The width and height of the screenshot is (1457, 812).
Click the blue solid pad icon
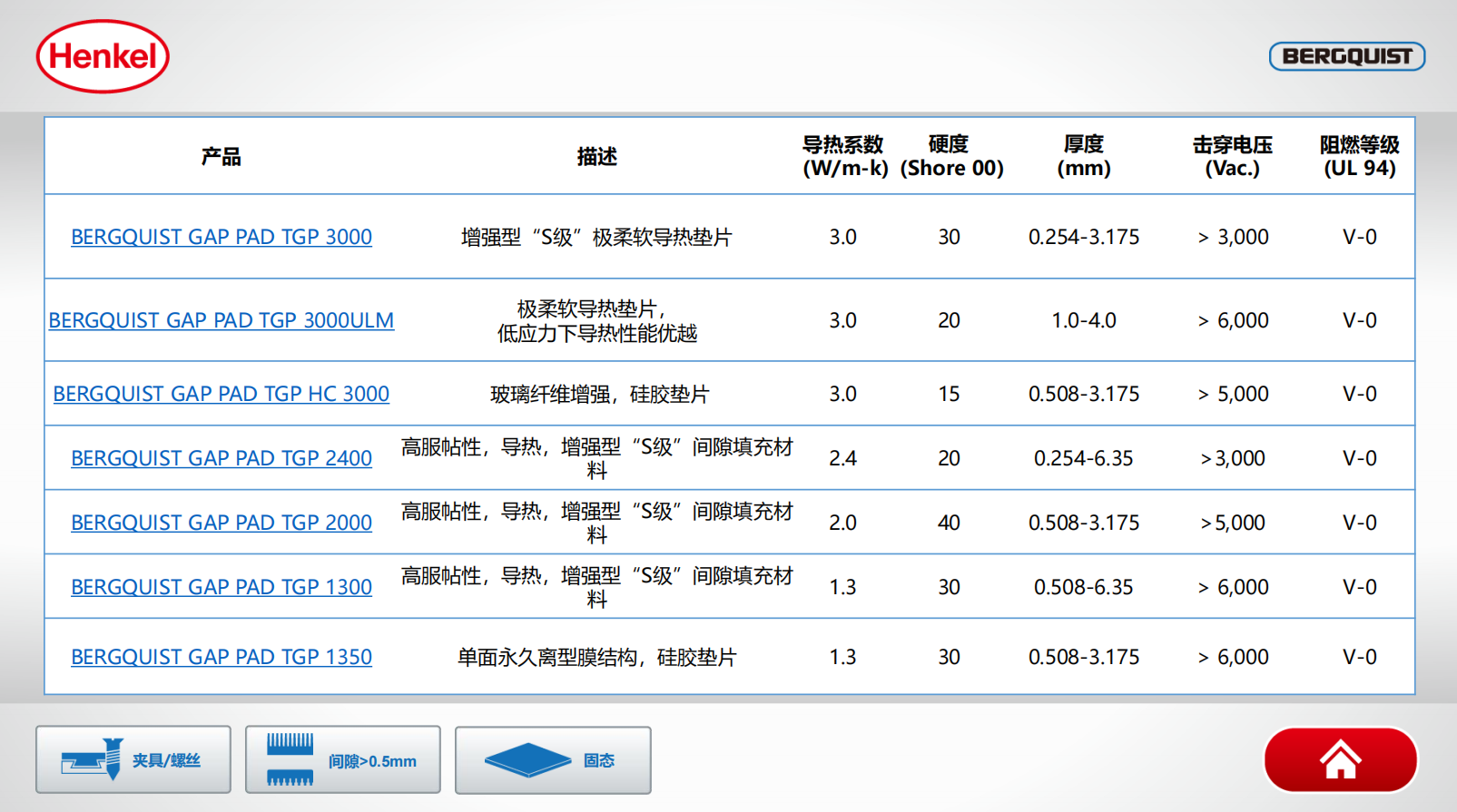click(x=527, y=759)
